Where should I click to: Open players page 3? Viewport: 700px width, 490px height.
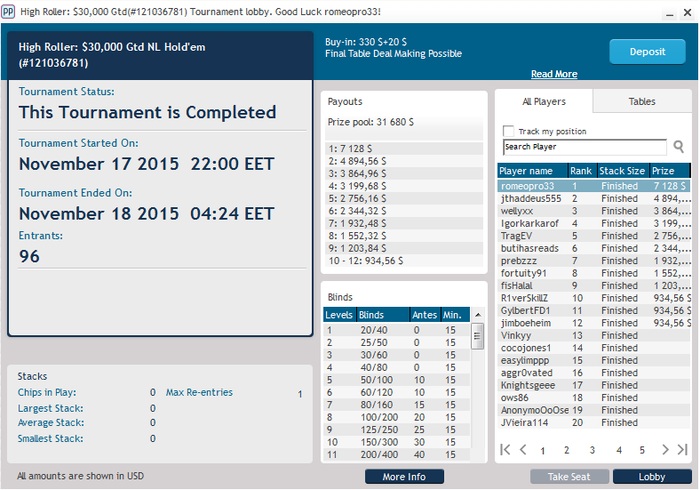[592, 450]
